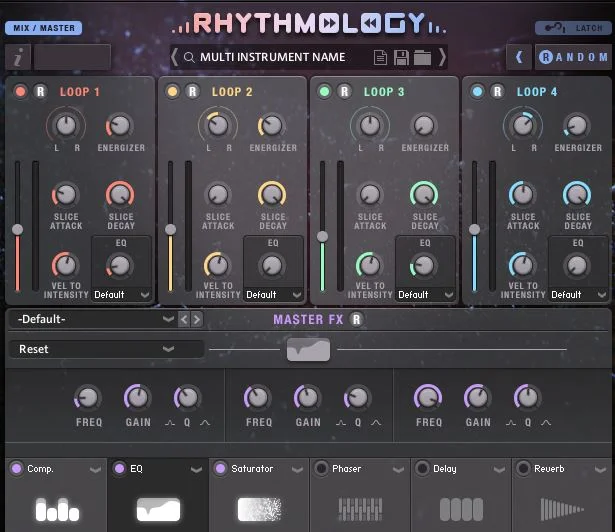Disable the EQ effect power toggle
The width and height of the screenshot is (615, 532).
[119, 468]
